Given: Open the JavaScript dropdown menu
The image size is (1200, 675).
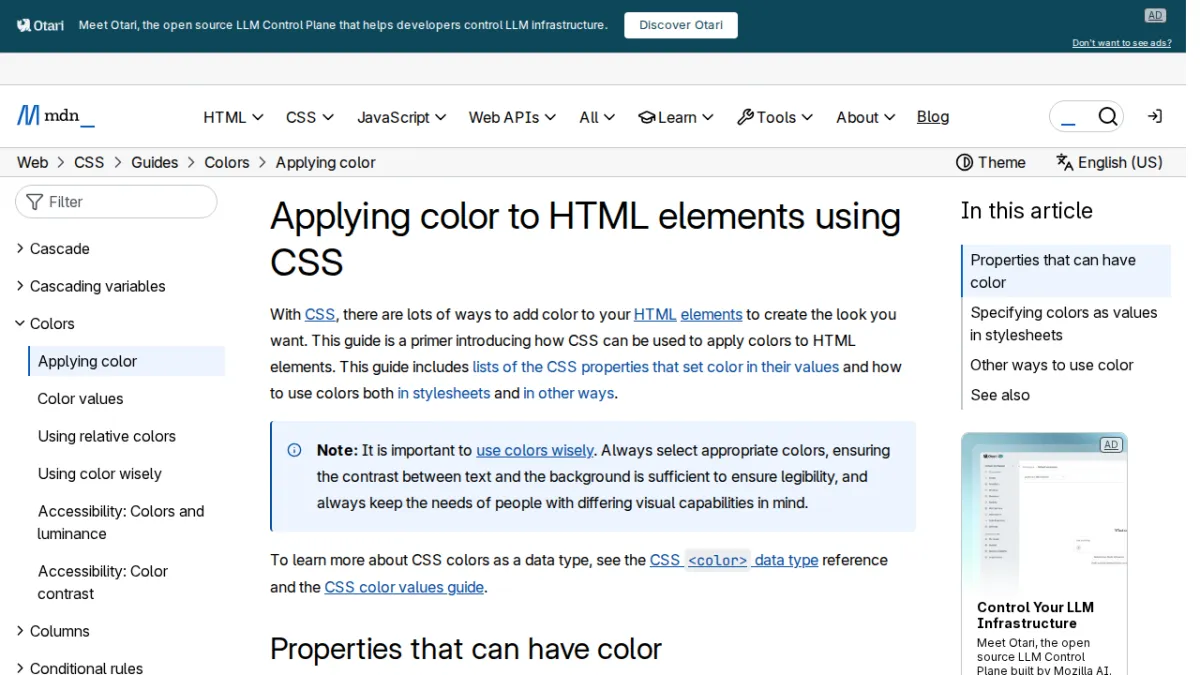Looking at the screenshot, I should [x=402, y=117].
